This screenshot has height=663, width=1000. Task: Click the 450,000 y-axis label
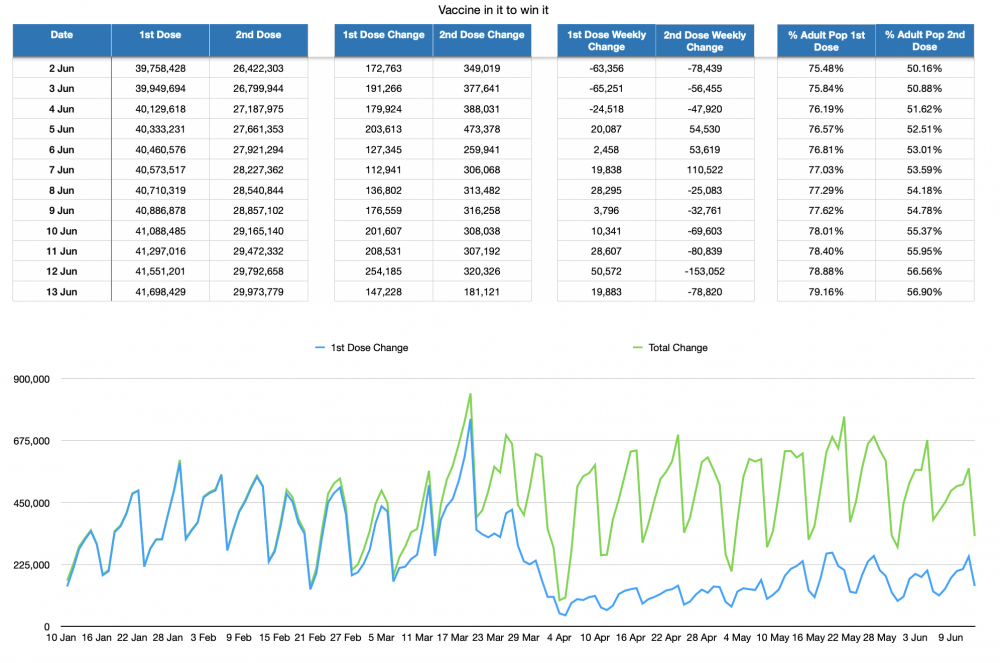pos(31,503)
